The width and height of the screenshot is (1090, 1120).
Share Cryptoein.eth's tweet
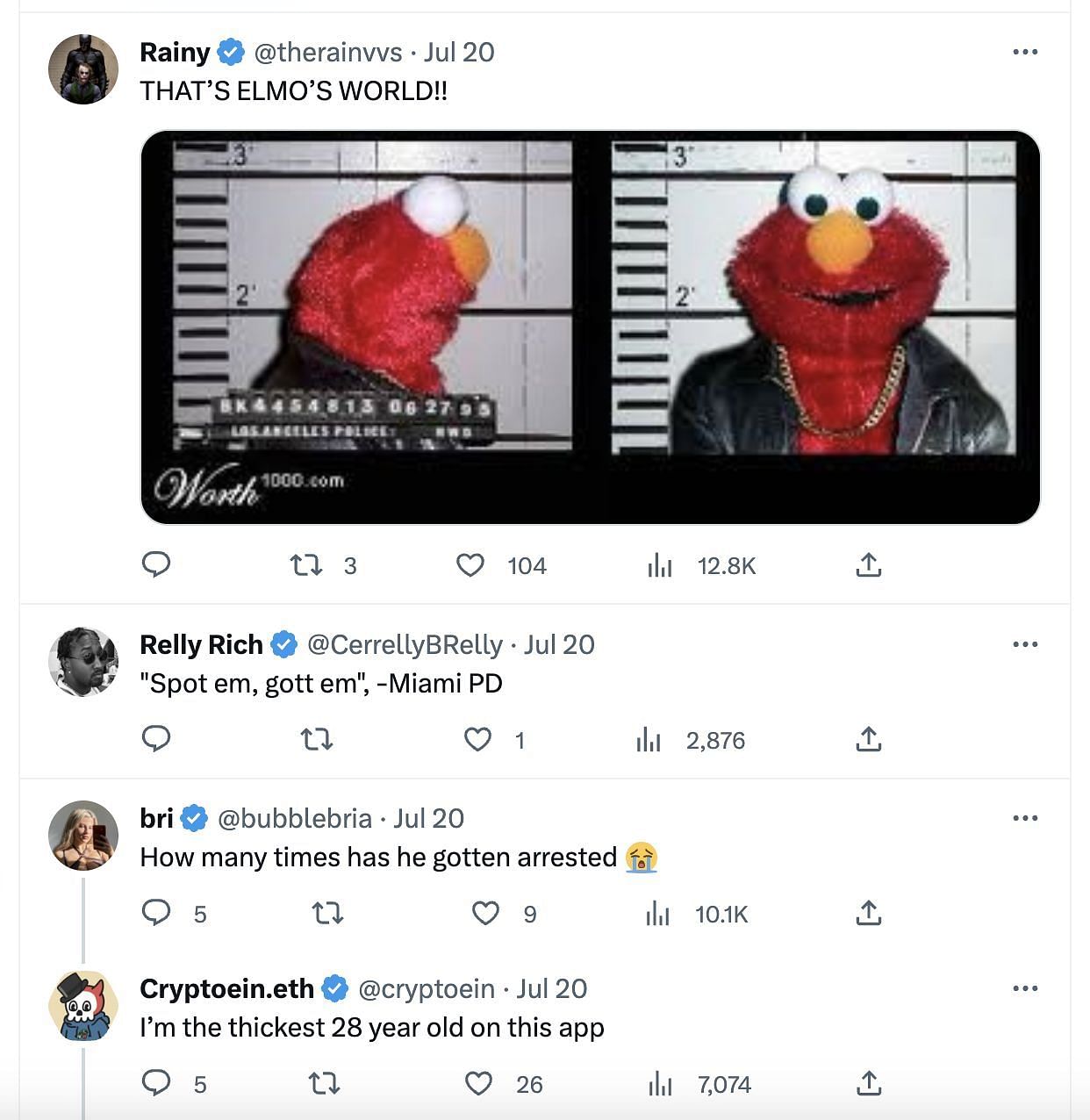pos(868,1083)
